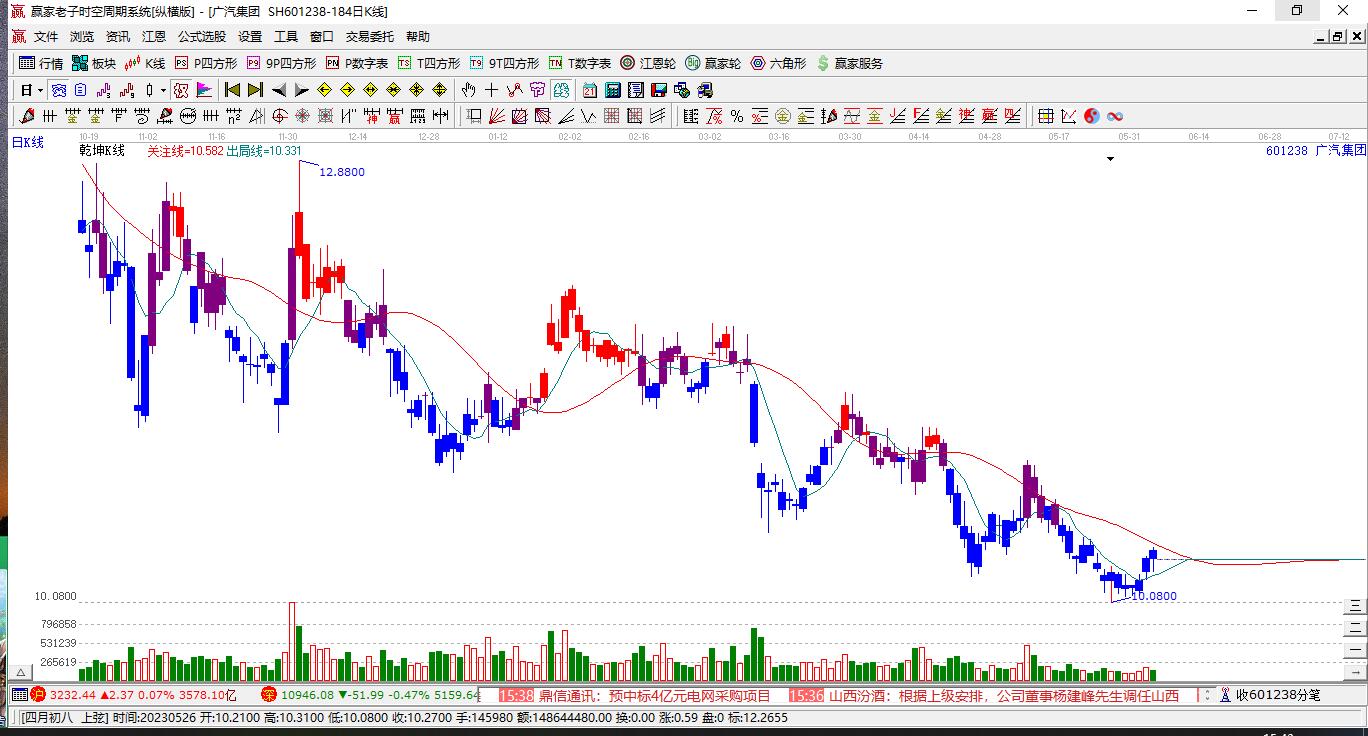This screenshot has height=736, width=1368.
Task: Open the 板块 sector view
Action: click(94, 63)
